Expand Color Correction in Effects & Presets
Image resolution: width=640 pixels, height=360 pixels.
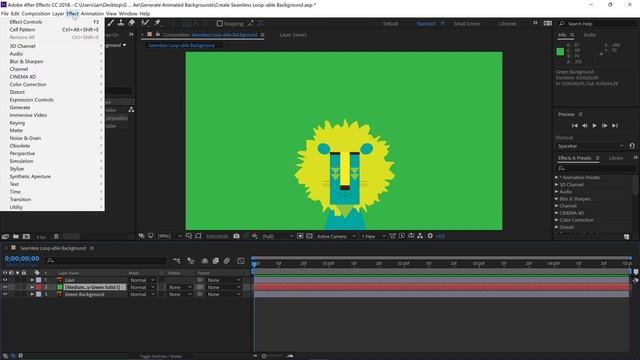pos(556,220)
